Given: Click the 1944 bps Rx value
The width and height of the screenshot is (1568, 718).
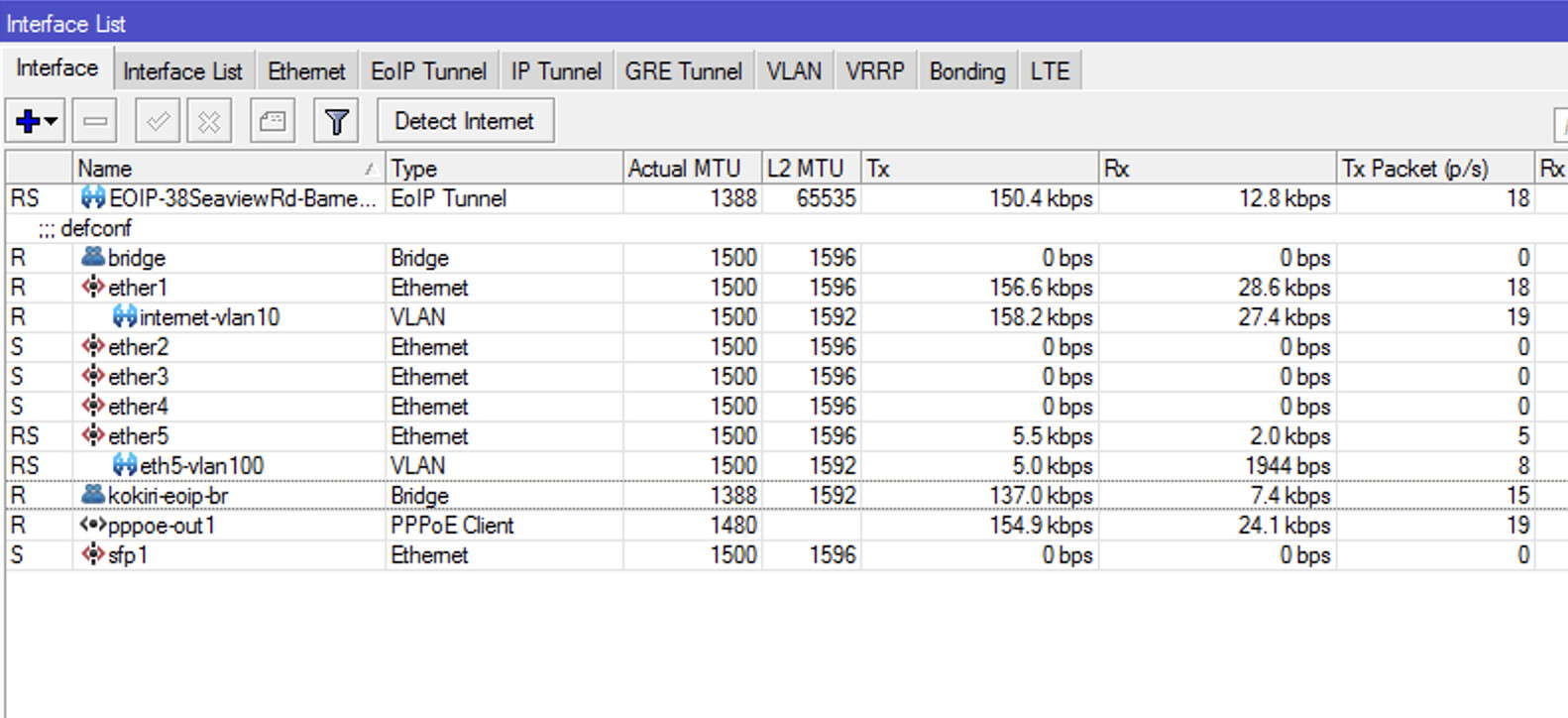Looking at the screenshot, I should 1288,466.
